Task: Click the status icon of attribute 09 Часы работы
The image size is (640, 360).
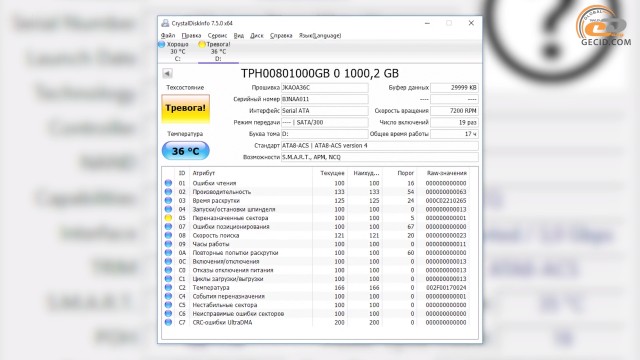Action: [168, 244]
